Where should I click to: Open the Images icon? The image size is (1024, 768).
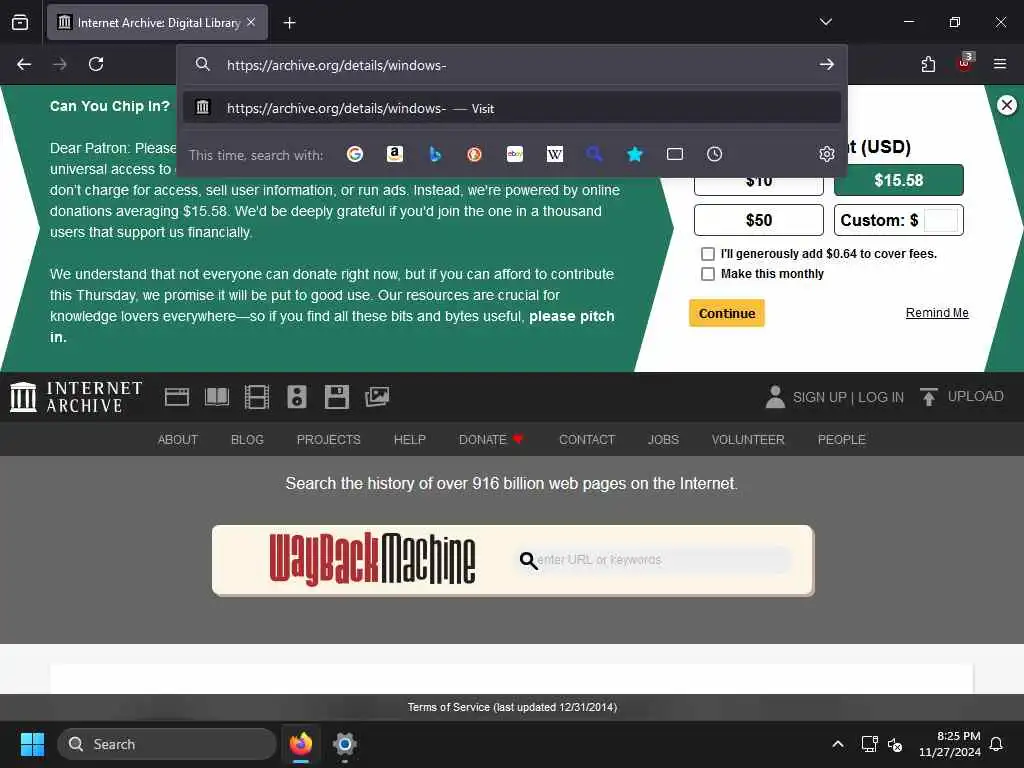377,397
